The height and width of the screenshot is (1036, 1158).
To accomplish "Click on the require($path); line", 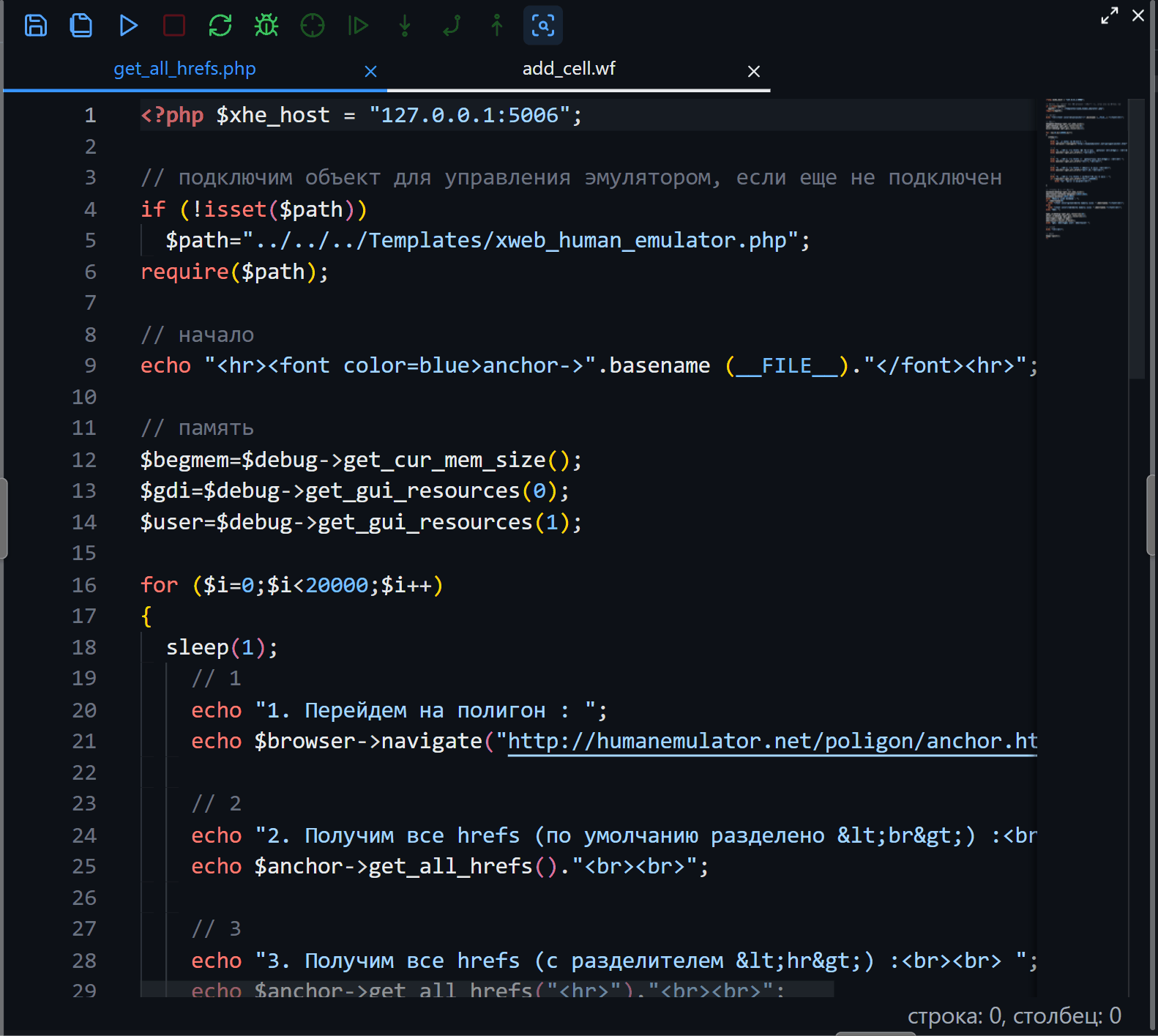I will 234,272.
